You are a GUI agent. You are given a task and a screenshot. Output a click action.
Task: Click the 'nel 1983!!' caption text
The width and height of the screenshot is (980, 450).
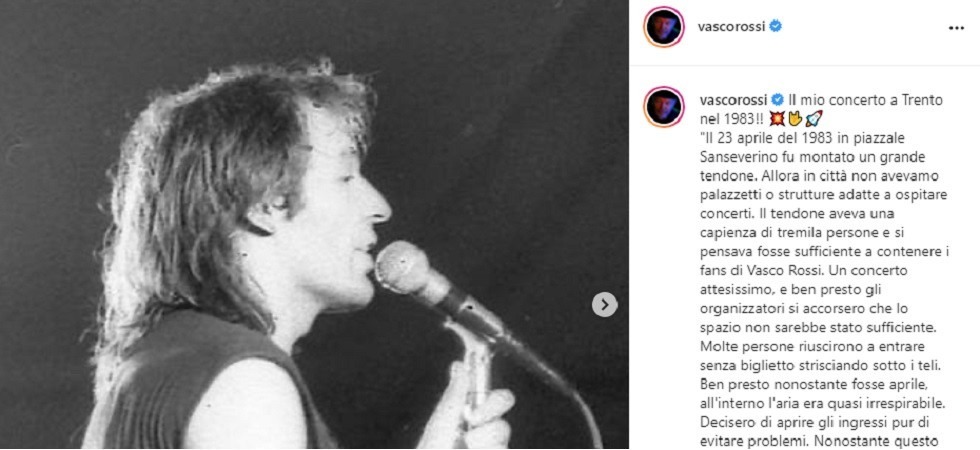click(x=722, y=118)
